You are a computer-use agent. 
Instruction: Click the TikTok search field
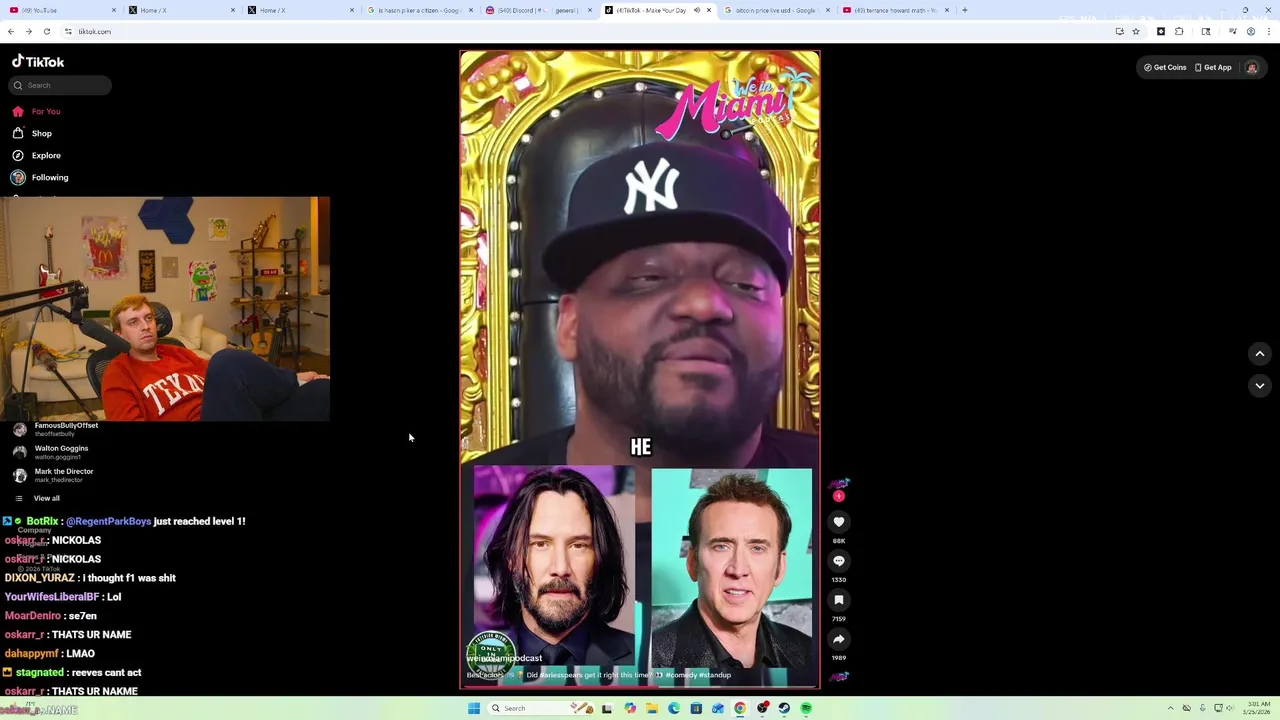point(60,85)
